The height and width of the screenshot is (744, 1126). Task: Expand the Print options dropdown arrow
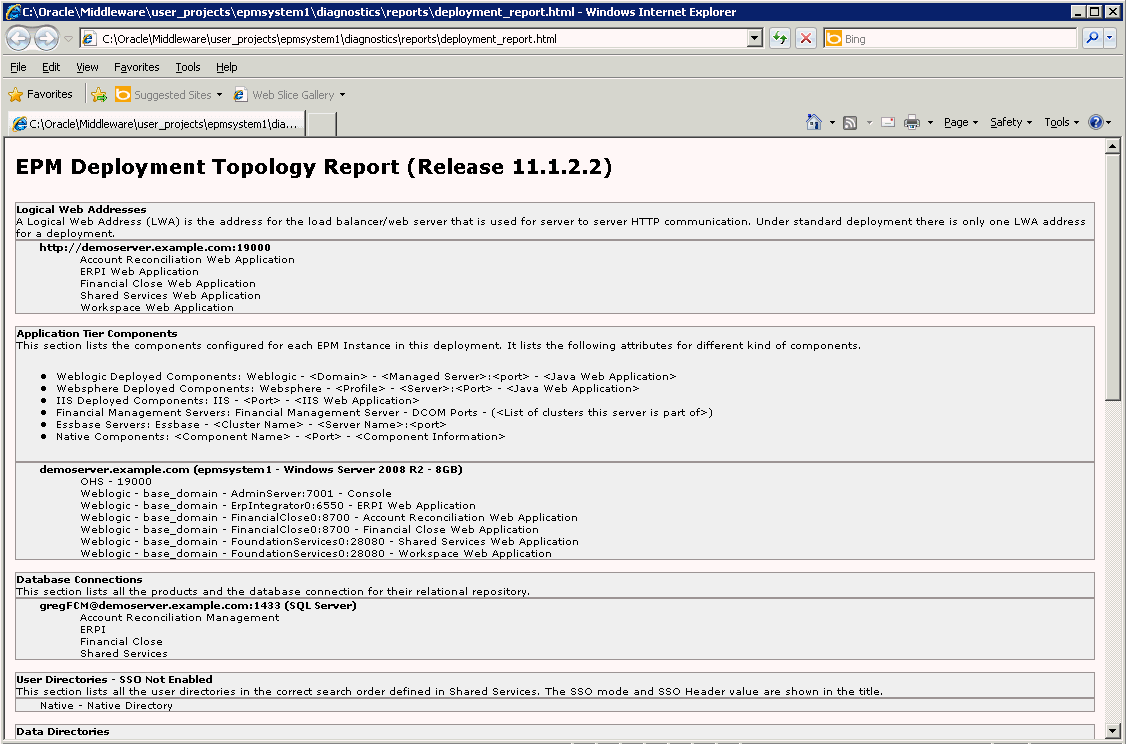point(930,123)
